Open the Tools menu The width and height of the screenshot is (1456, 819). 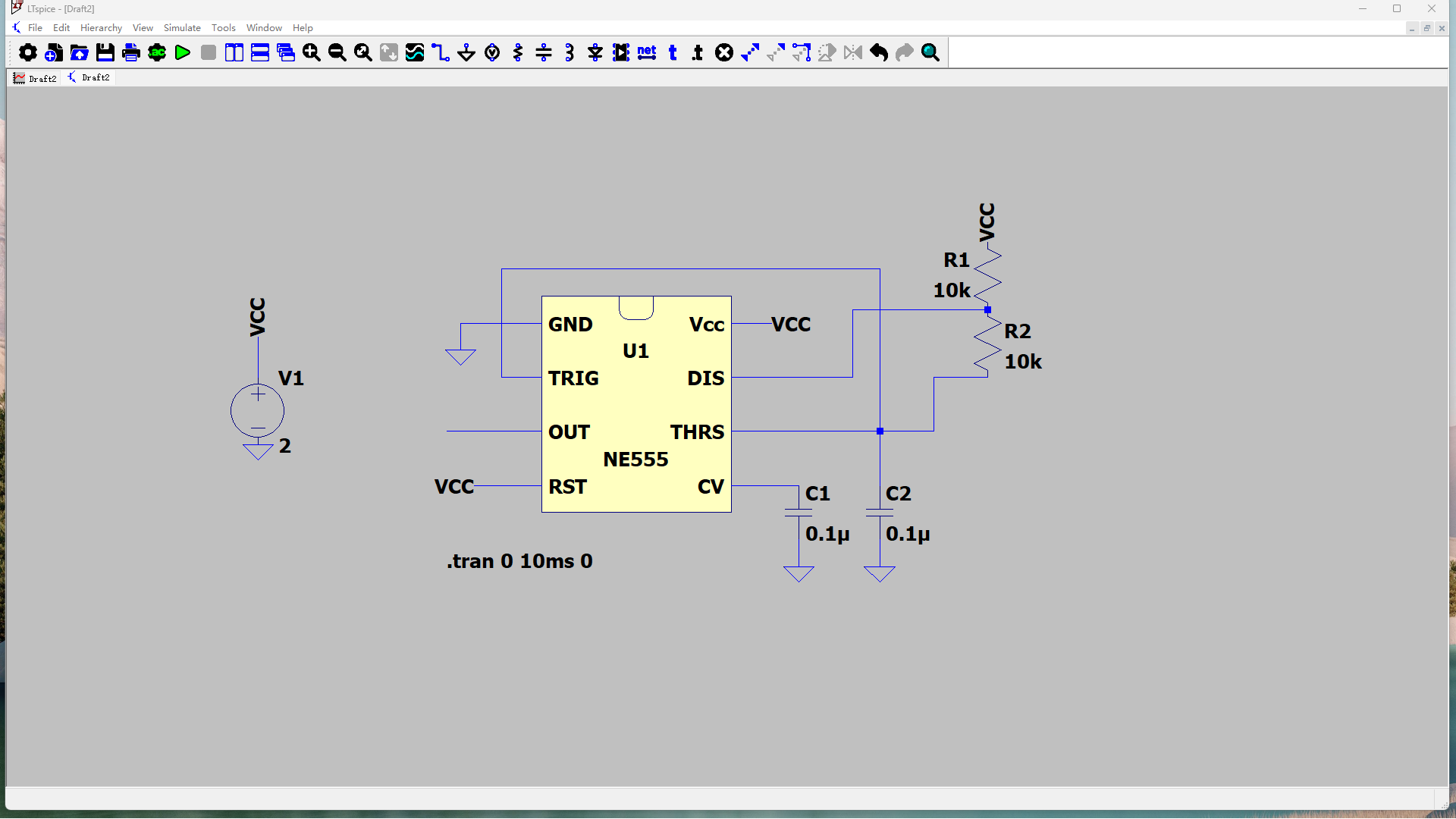tap(223, 28)
